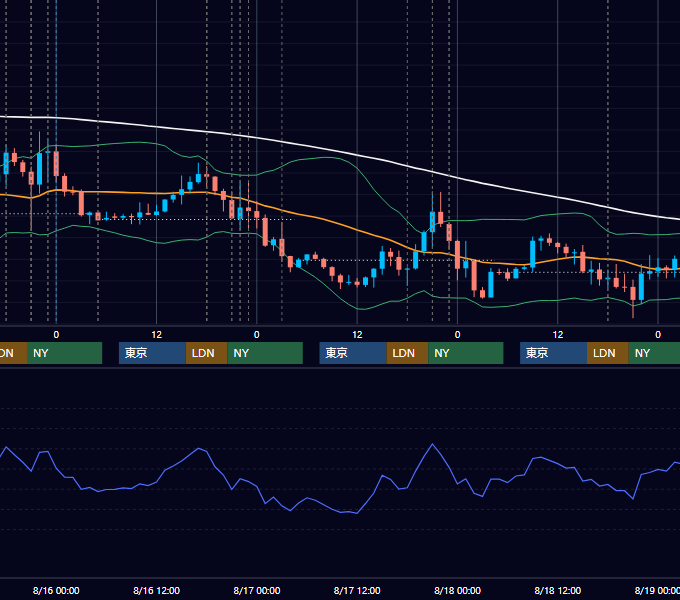The width and height of the screenshot is (680, 600).
Task: Click the NY block spanning 8/17 00:00
Action: point(265,353)
